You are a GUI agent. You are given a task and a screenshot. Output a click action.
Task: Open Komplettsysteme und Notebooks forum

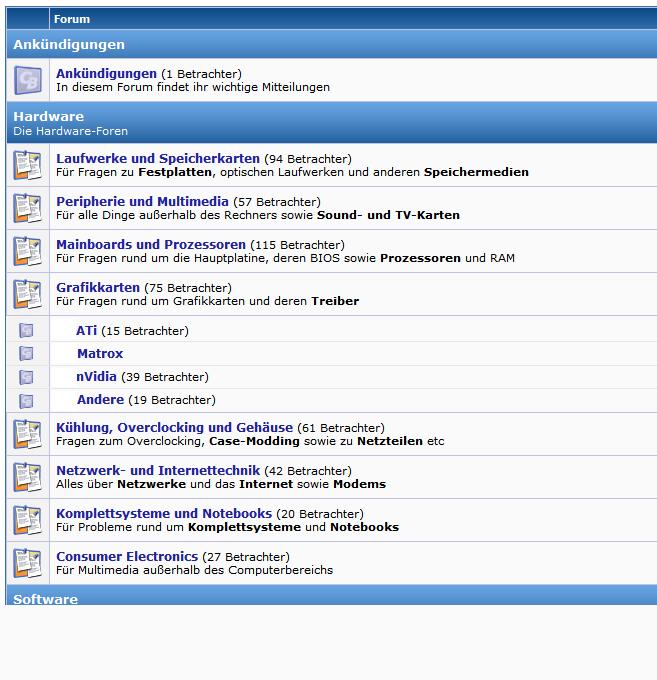[164, 513]
